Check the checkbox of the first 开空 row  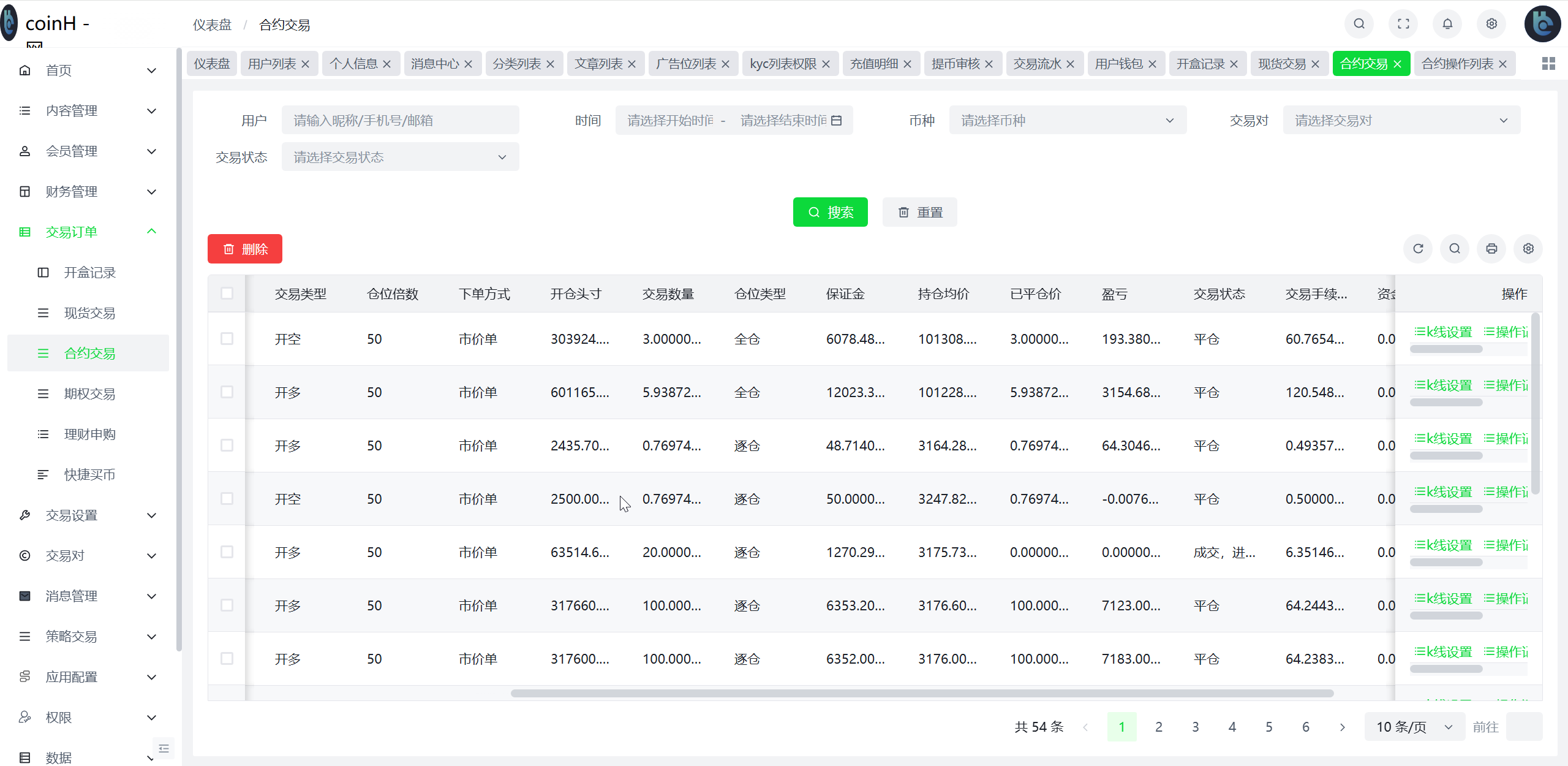click(x=227, y=338)
